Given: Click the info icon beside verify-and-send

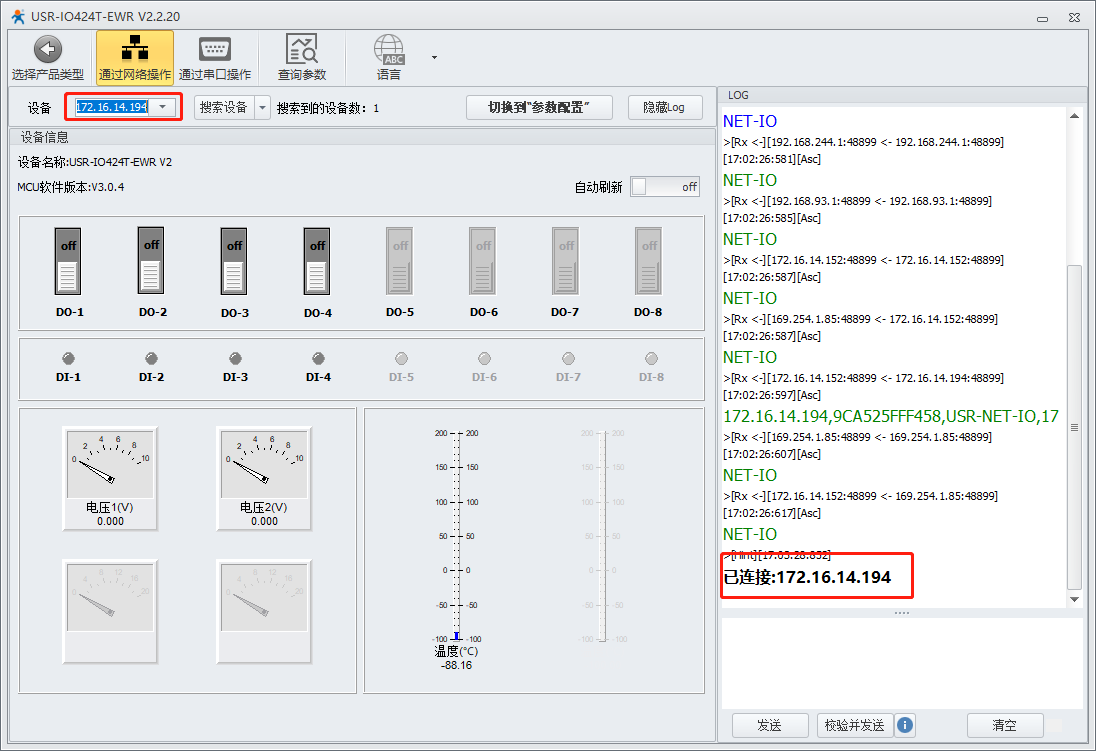Looking at the screenshot, I should [904, 725].
